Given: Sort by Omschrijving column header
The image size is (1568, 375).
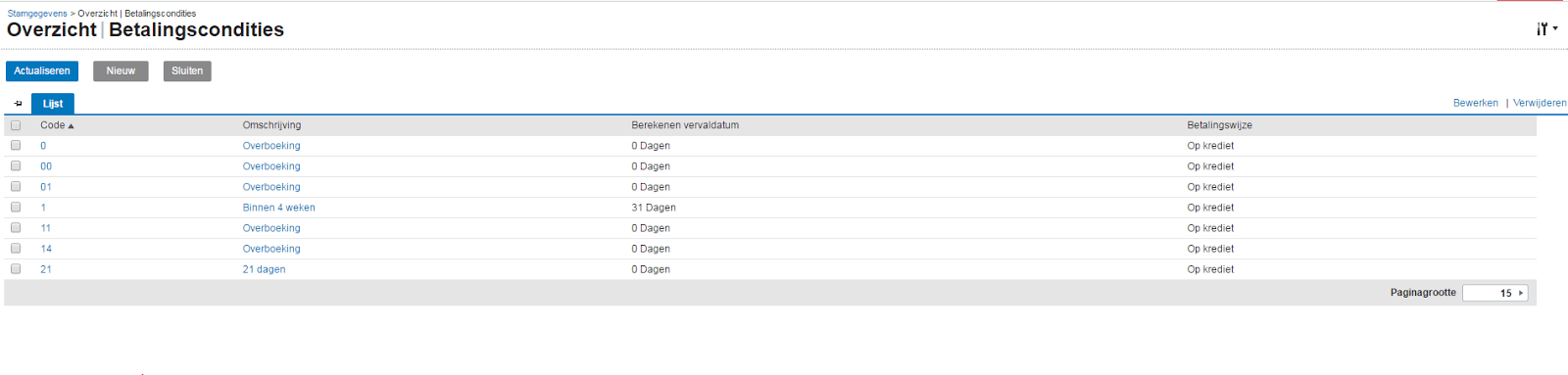Looking at the screenshot, I should click(272, 125).
